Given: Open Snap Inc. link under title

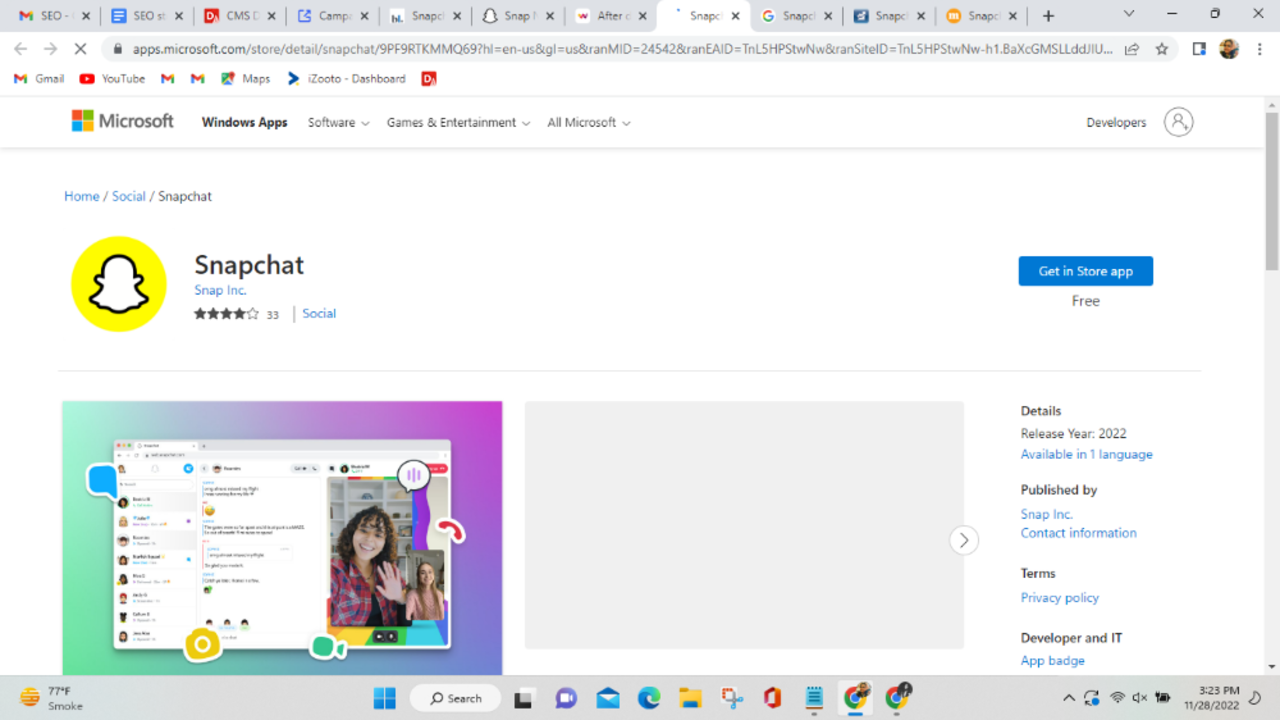Looking at the screenshot, I should coord(220,290).
